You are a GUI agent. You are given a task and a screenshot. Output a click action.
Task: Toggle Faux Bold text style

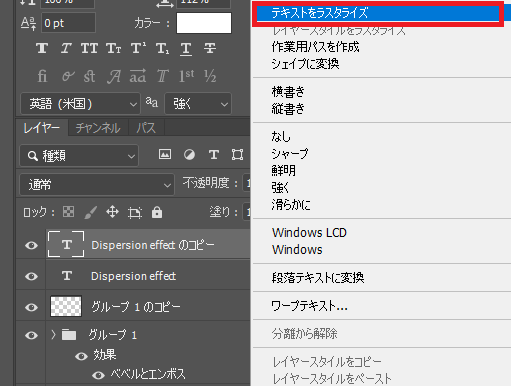click(42, 49)
